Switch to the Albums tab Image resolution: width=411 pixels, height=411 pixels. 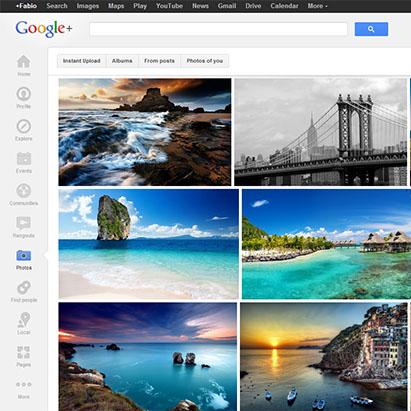[x=122, y=61]
